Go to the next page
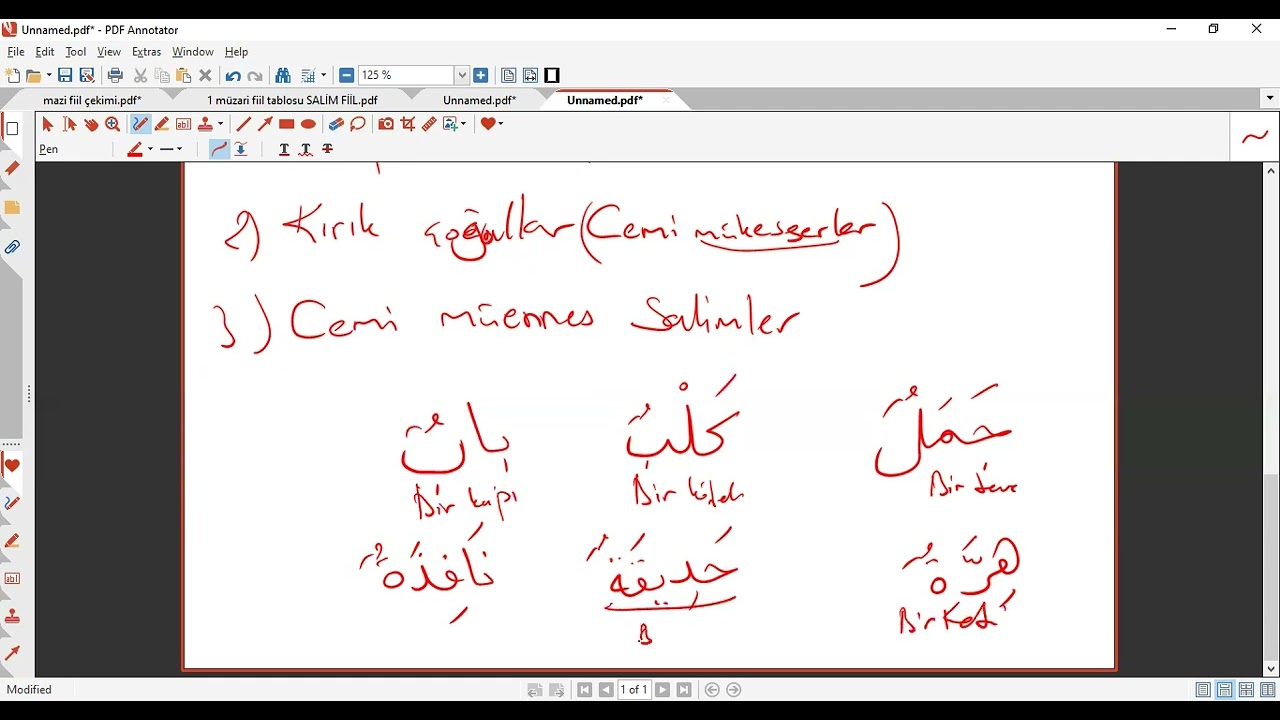The width and height of the screenshot is (1280, 720). (x=662, y=690)
